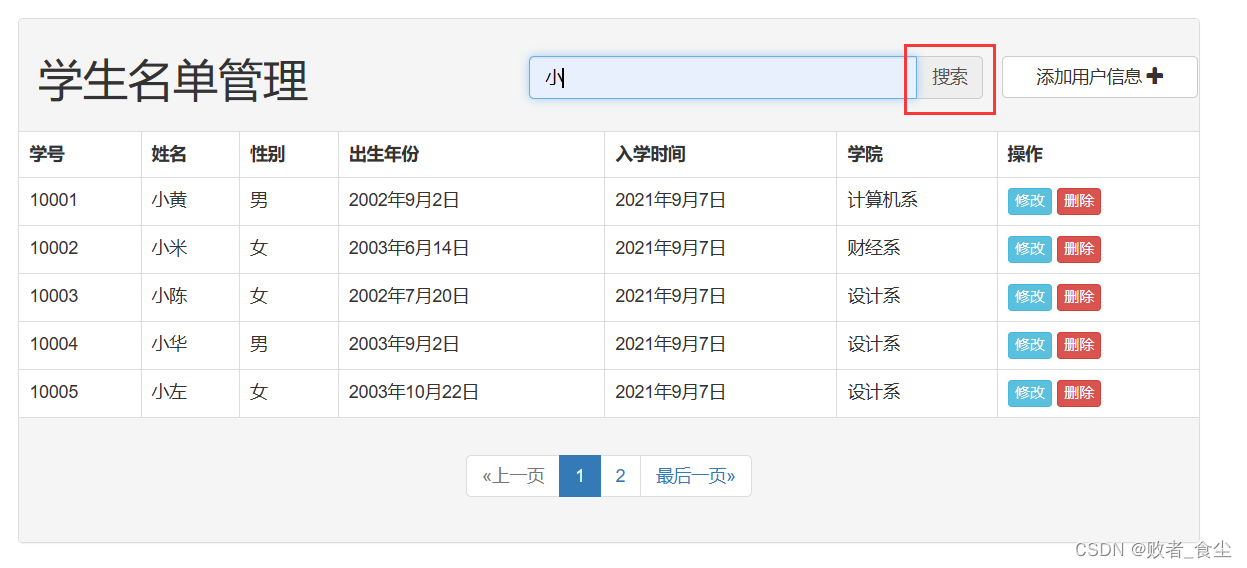This screenshot has height=568, width=1247.
Task: Click the name 小左
Action: [x=169, y=392]
